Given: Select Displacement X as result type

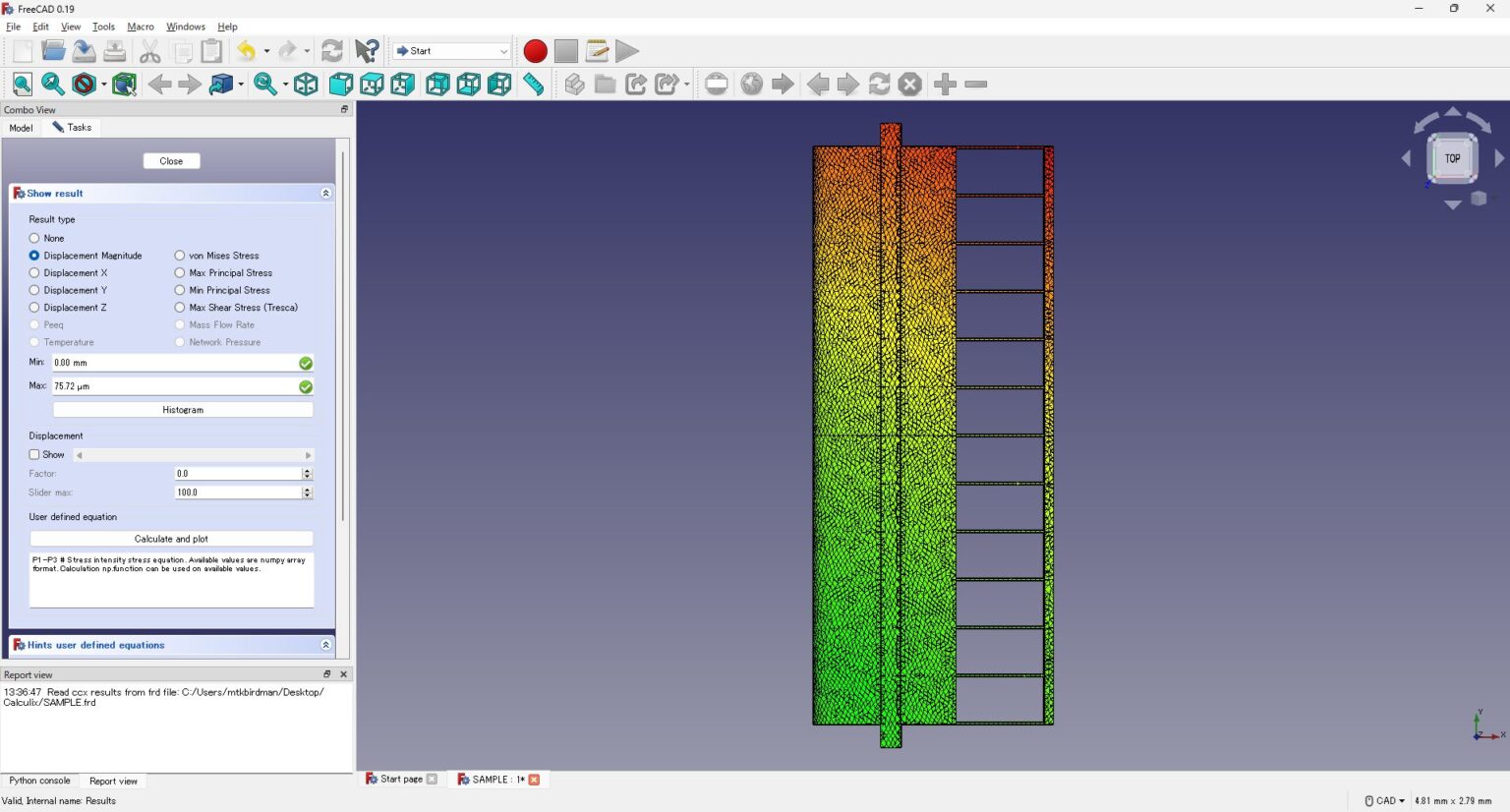Looking at the screenshot, I should click(x=32, y=272).
